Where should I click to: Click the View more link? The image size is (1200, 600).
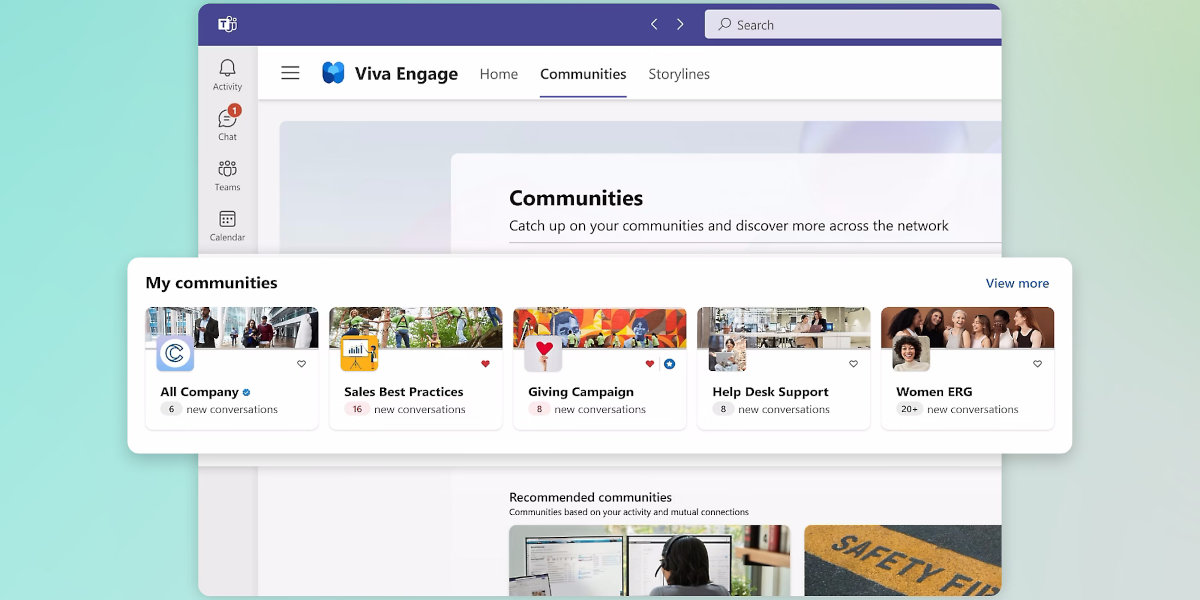[x=1017, y=283]
